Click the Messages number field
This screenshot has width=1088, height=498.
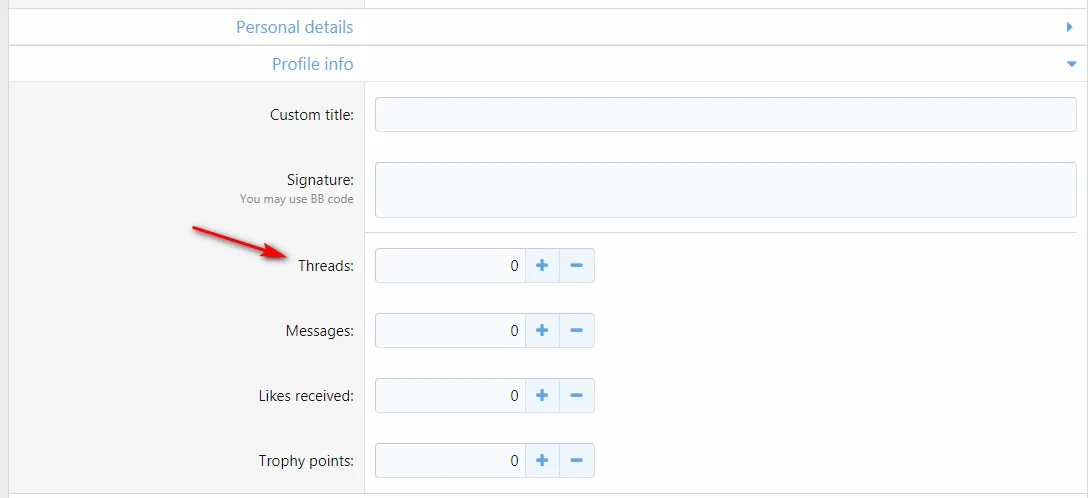coord(450,331)
